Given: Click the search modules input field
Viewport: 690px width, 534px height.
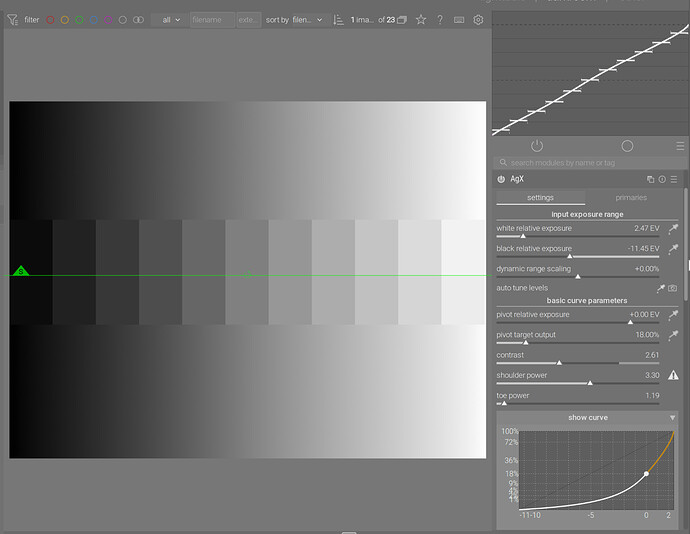Looking at the screenshot, I should 590,163.
